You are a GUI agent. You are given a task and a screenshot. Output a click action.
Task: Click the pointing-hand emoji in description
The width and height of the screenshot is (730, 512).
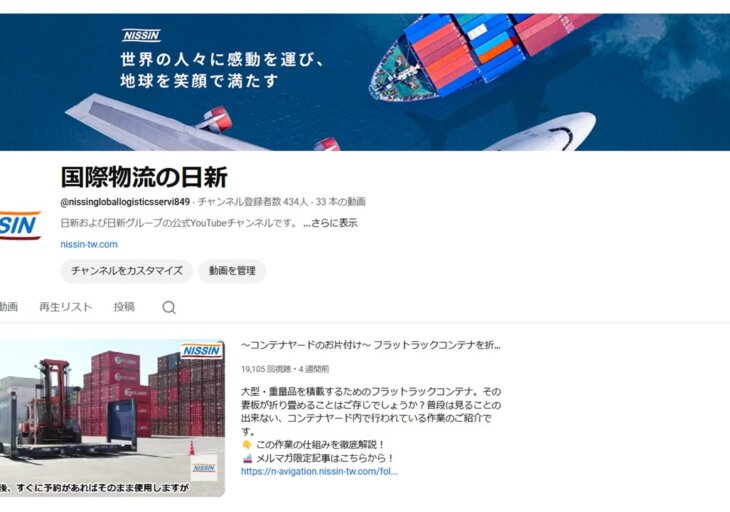tap(247, 445)
